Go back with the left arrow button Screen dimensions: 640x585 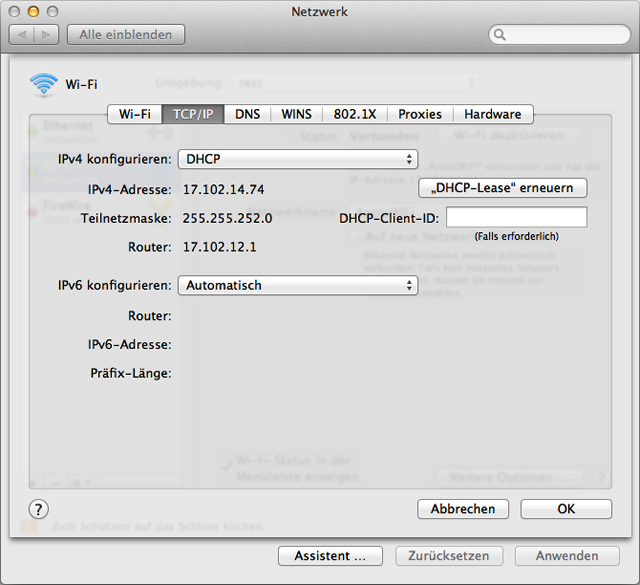tap(22, 35)
